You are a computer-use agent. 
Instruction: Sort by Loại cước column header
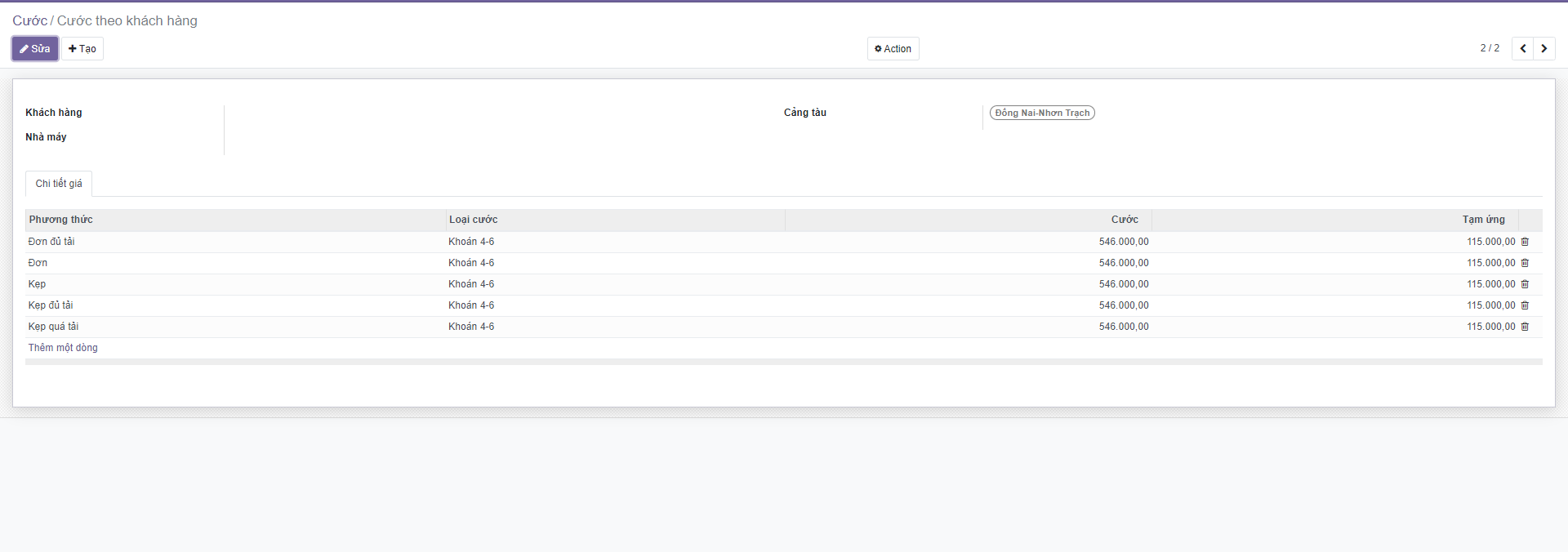click(x=473, y=220)
